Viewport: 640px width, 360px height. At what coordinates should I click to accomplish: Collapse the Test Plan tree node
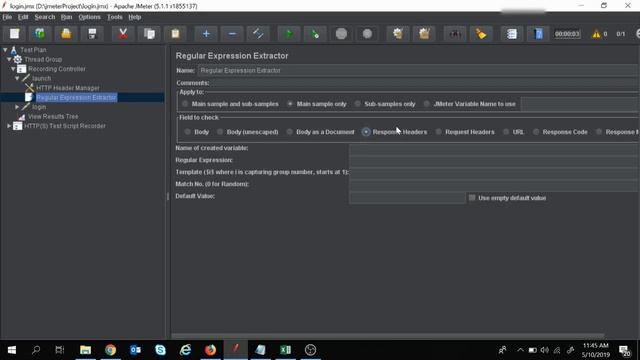pos(5,50)
